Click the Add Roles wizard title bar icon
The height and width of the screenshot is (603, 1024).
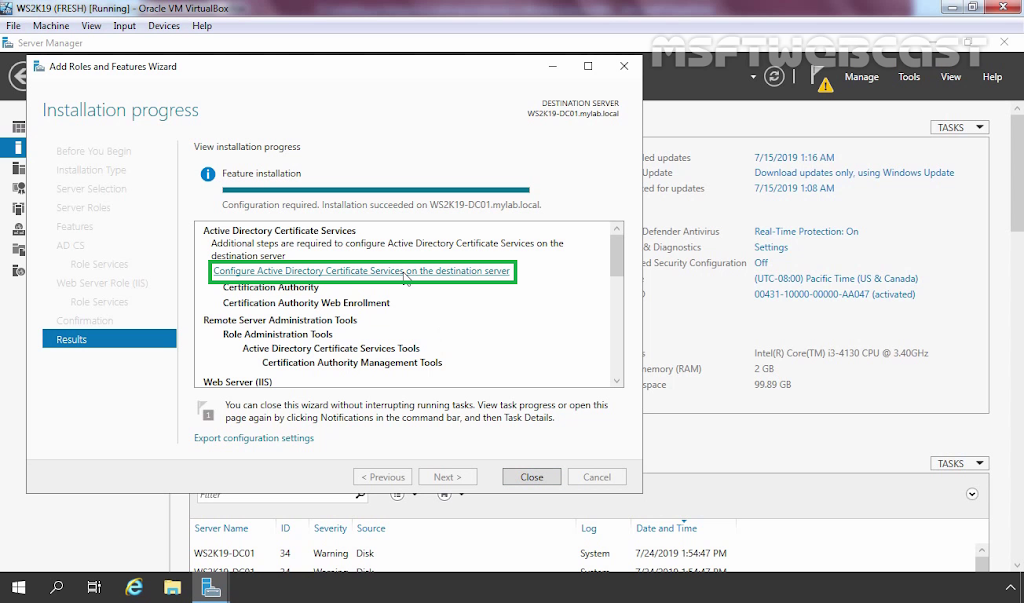(39, 67)
